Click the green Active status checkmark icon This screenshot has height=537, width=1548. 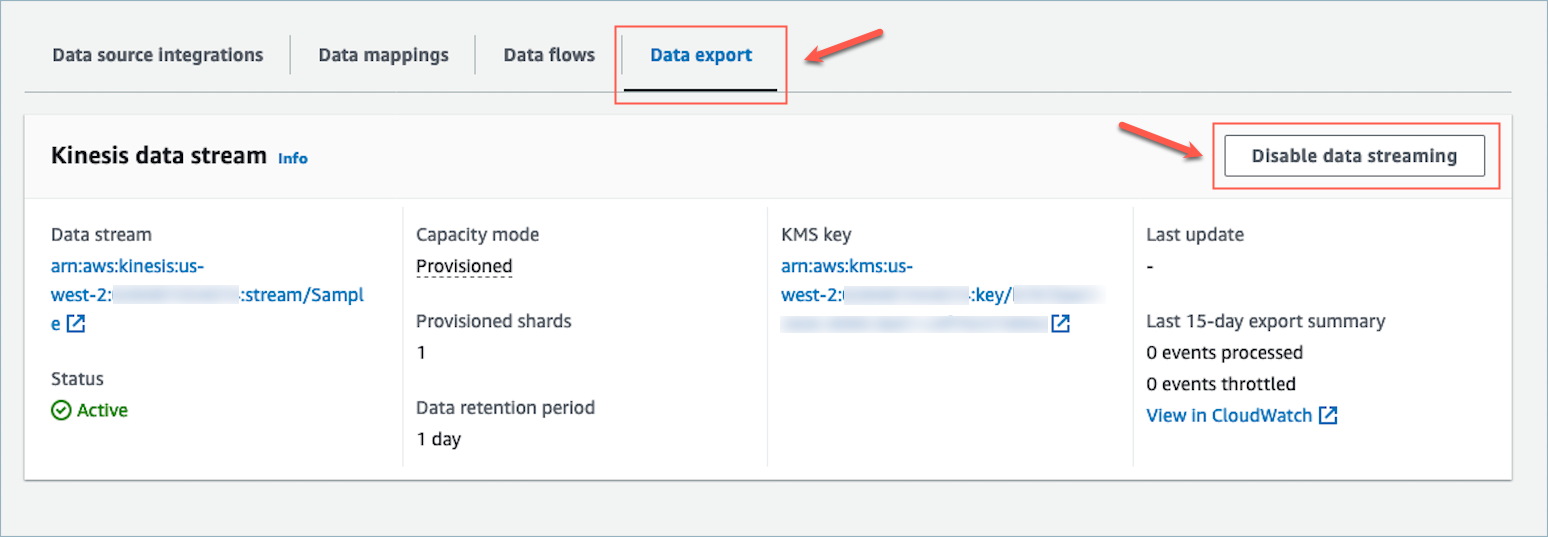click(x=61, y=411)
